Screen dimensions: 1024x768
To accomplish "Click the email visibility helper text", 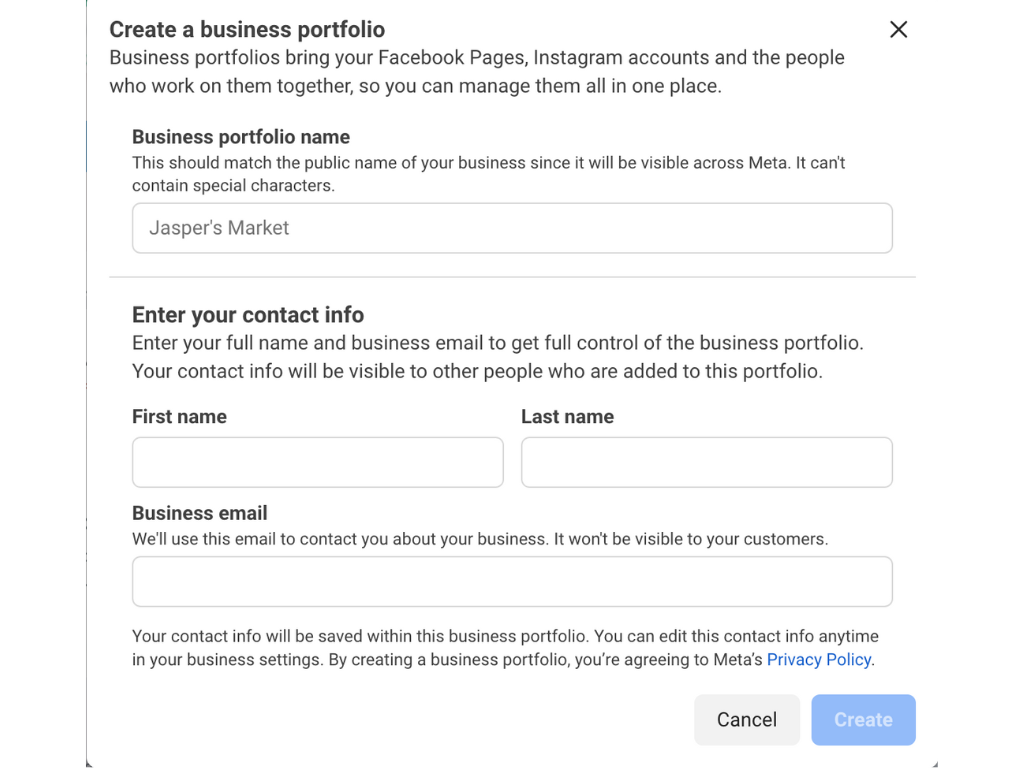I will [480, 539].
